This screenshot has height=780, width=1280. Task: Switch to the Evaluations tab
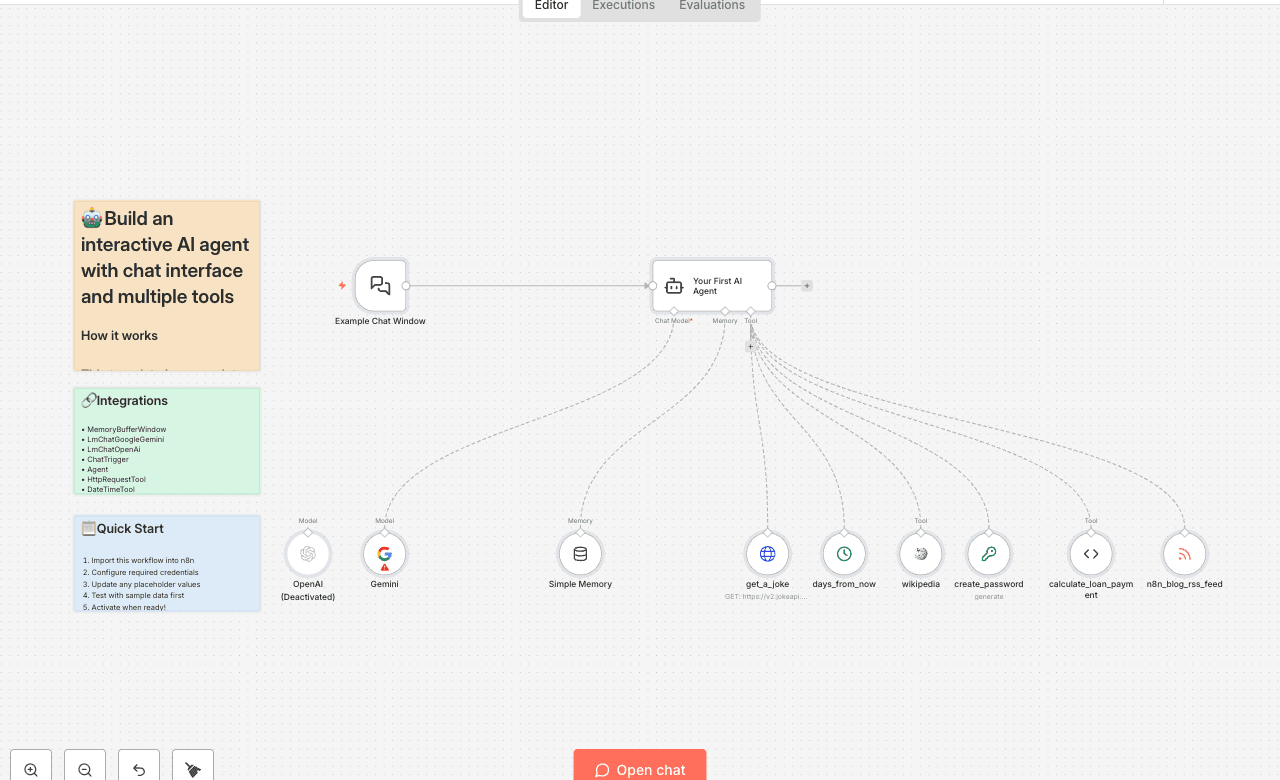pos(711,6)
